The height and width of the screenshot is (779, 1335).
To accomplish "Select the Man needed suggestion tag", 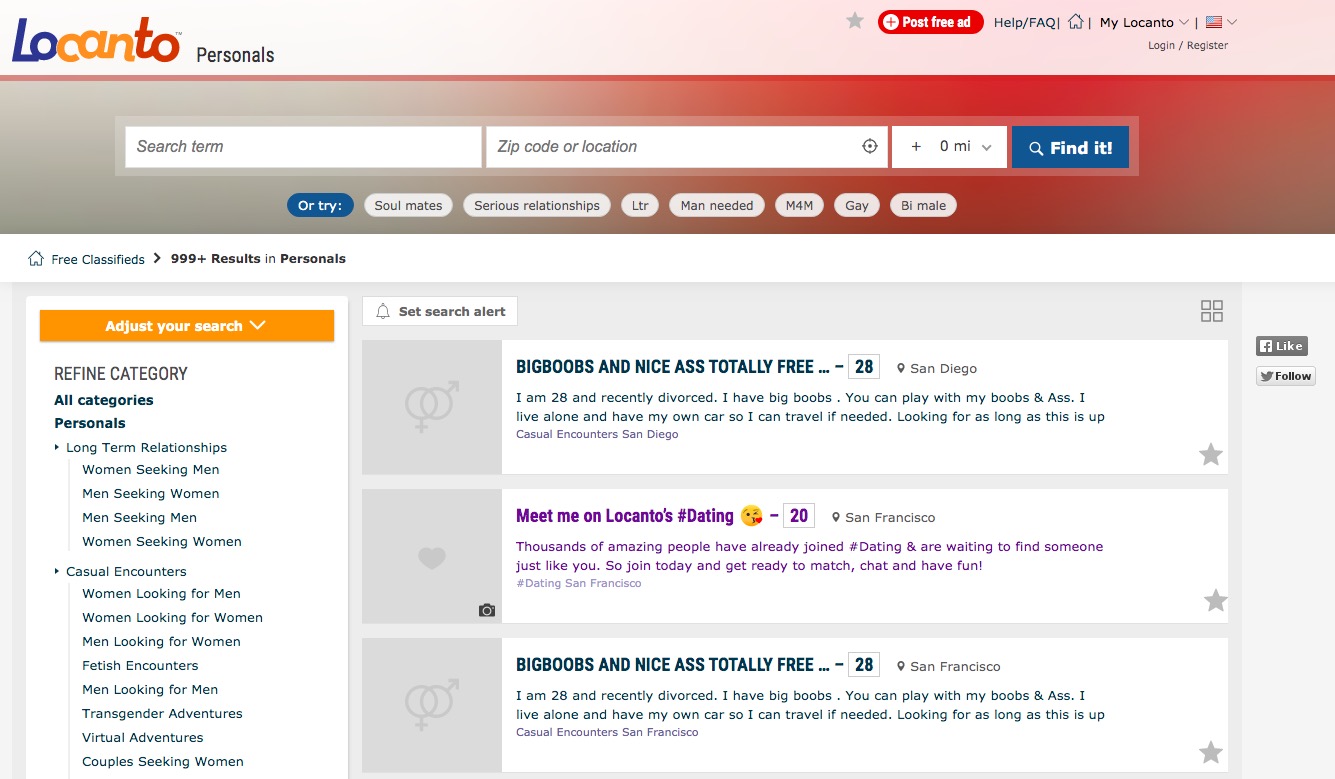I will pos(717,205).
